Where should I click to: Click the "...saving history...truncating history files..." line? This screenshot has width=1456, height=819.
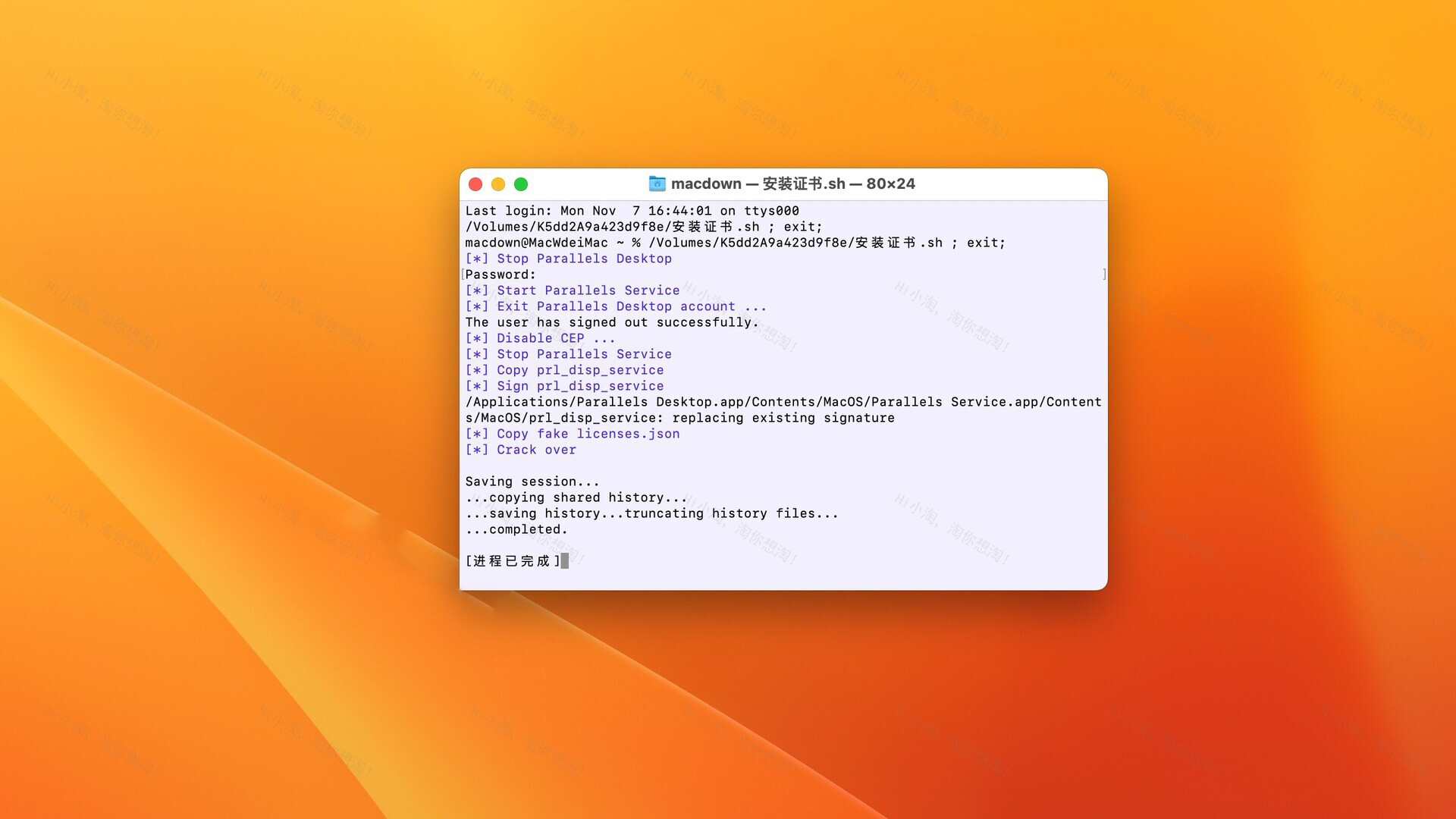(x=652, y=513)
